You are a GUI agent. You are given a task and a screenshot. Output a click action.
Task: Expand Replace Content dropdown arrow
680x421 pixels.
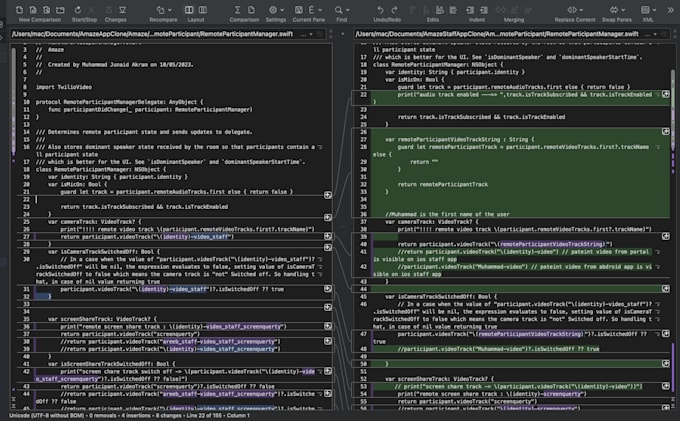581,10
